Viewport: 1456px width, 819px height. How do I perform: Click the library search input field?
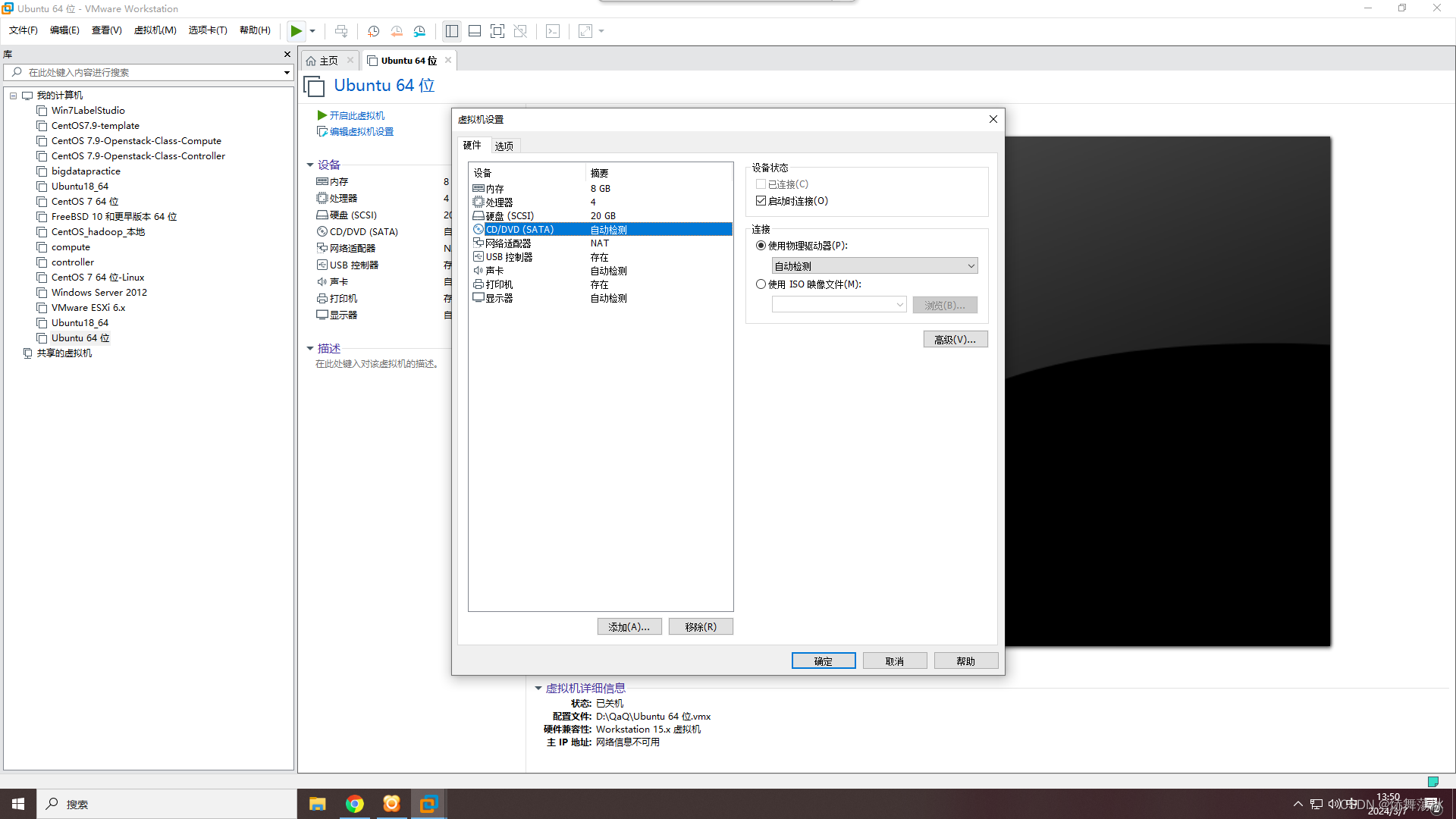point(149,72)
